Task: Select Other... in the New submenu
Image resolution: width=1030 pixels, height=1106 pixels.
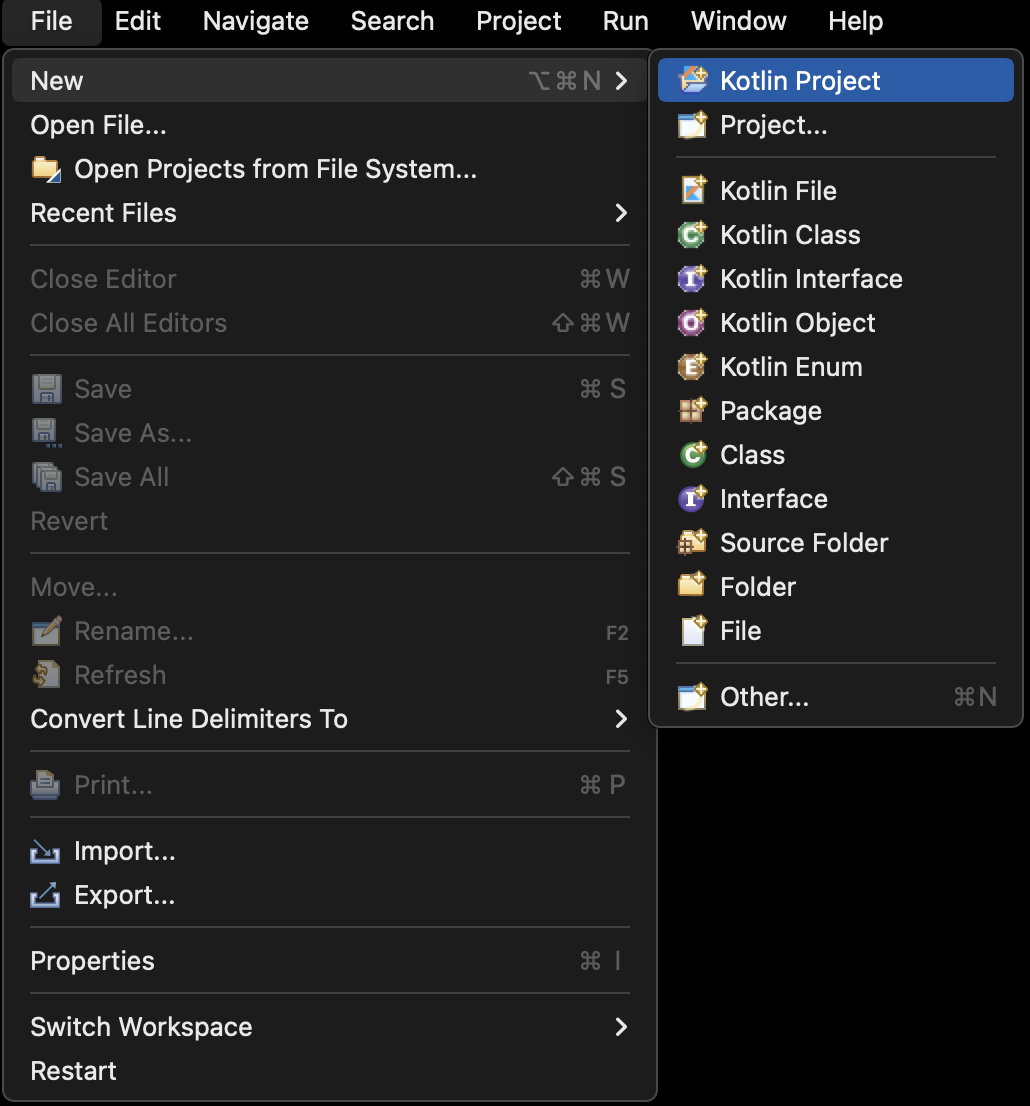Action: point(764,697)
